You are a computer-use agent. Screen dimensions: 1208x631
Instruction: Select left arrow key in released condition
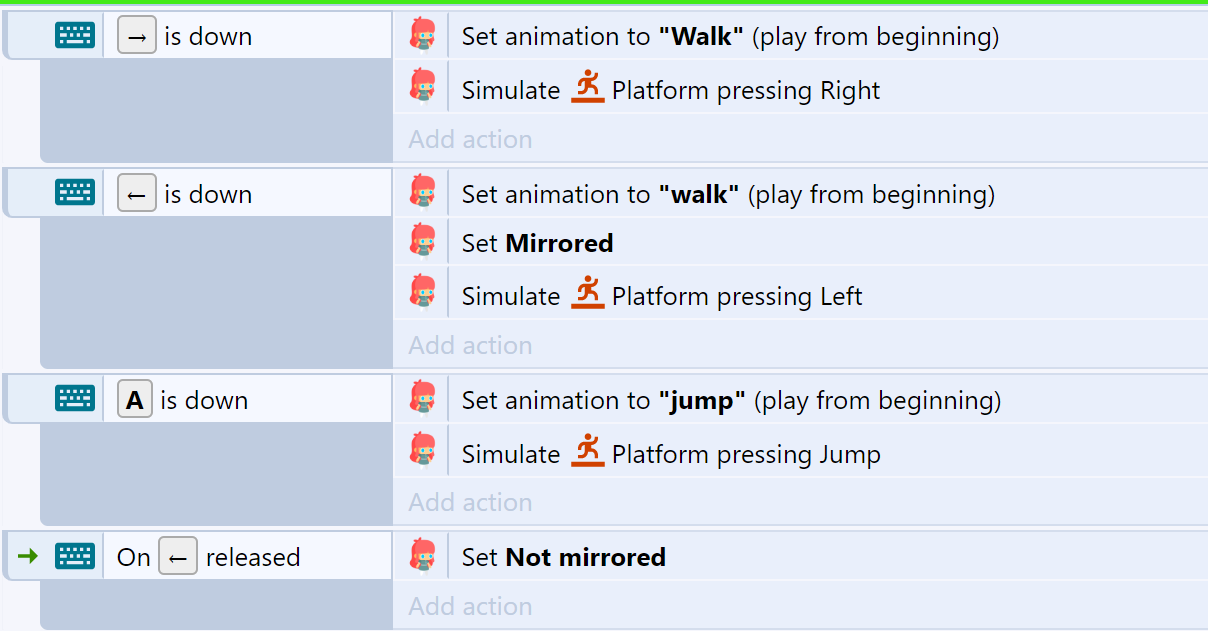(178, 556)
